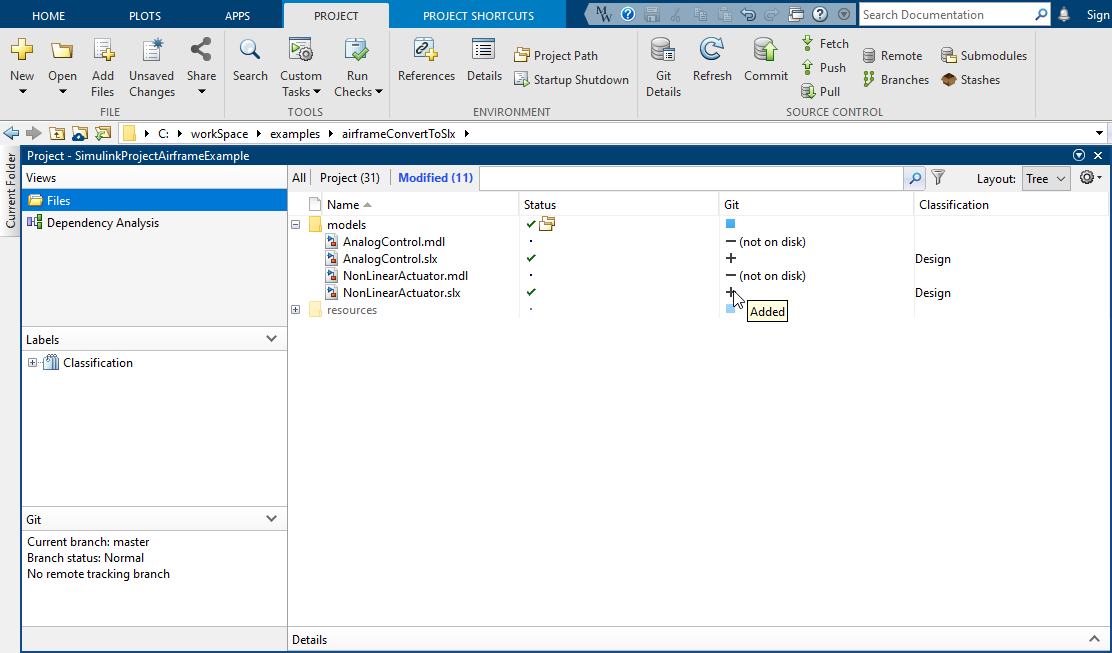The image size is (1112, 653).
Task: Click the PROJECT tab
Action: point(336,16)
